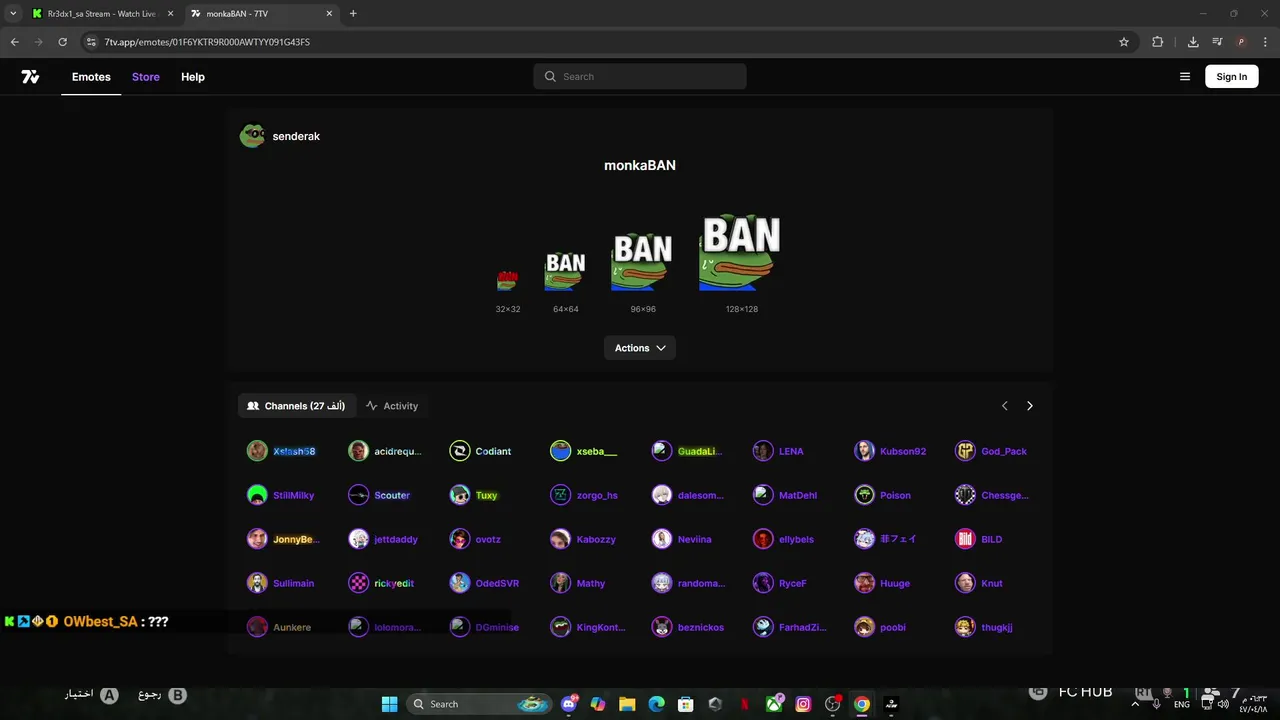Go to the previous channels page arrow

pyautogui.click(x=1005, y=406)
